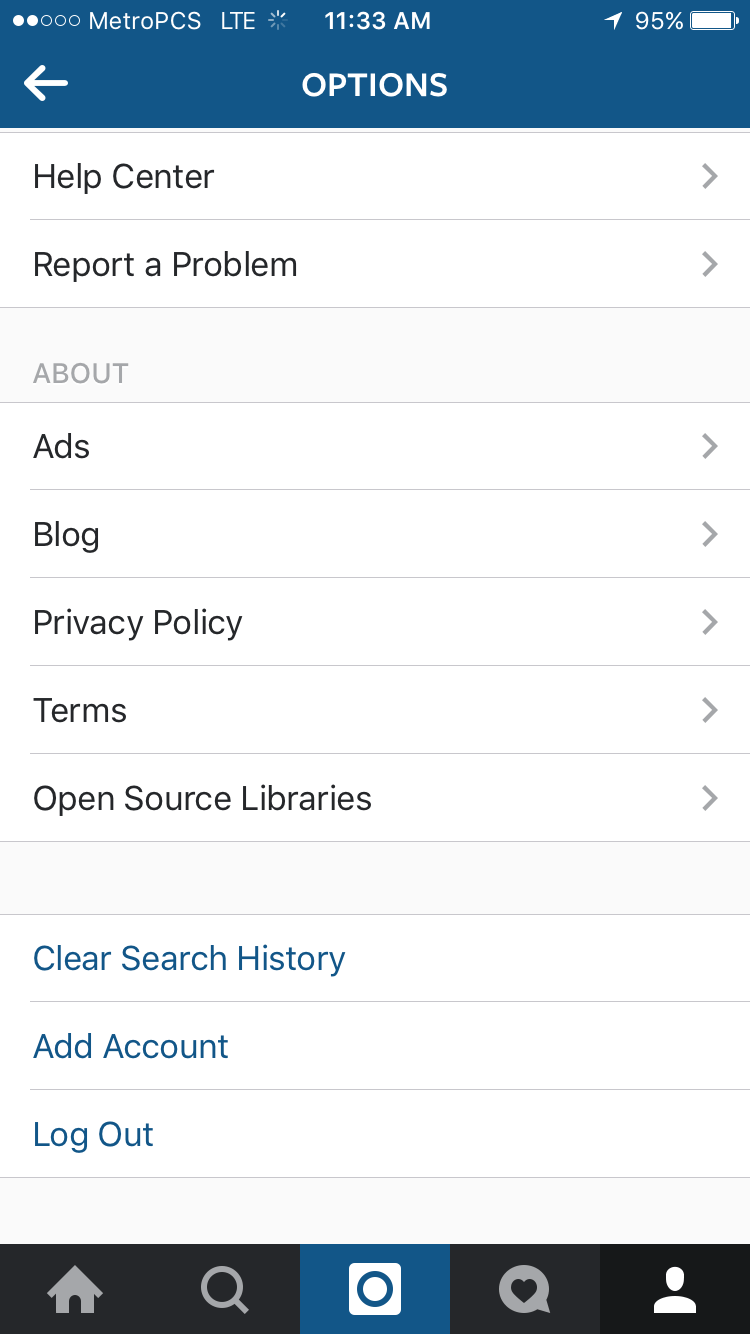Image resolution: width=750 pixels, height=1334 pixels.
Task: Tap the location arrow status icon
Action: 613,21
